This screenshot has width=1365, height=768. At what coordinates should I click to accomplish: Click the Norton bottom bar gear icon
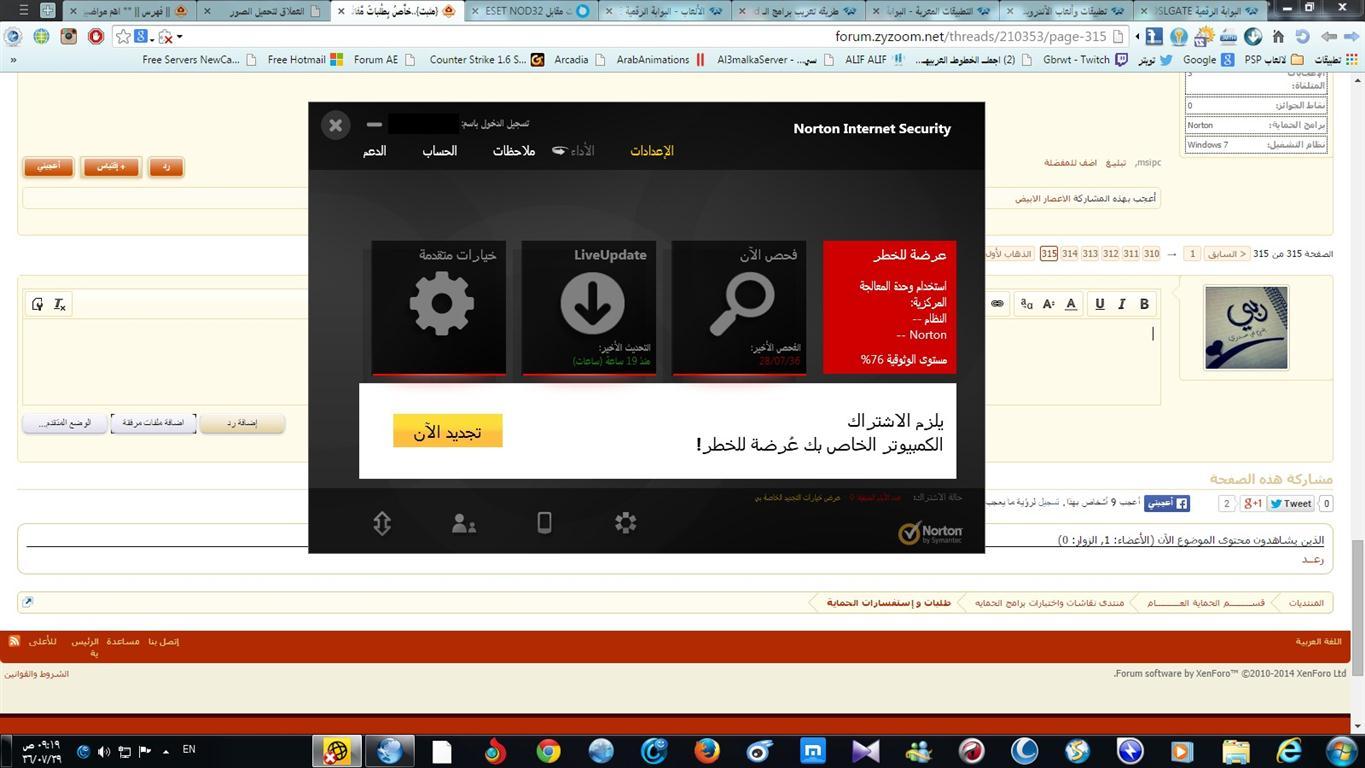(626, 522)
